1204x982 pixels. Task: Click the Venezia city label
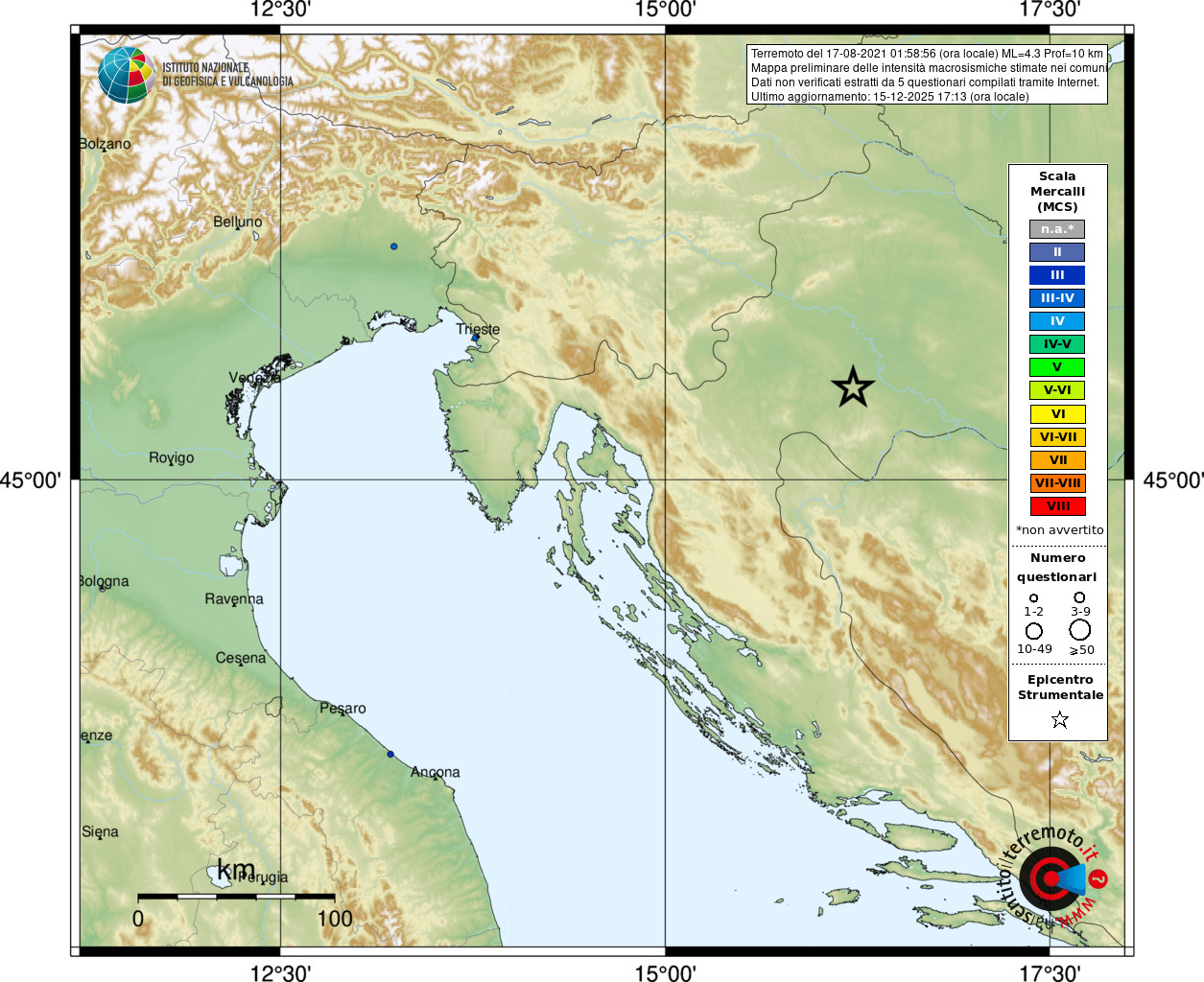click(254, 378)
